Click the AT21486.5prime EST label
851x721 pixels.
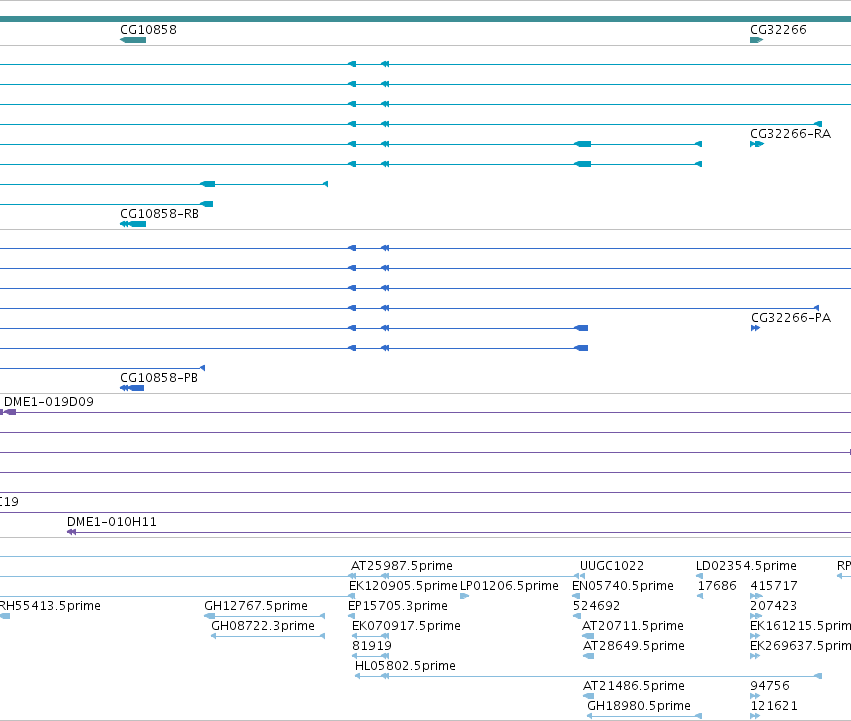coord(633,686)
